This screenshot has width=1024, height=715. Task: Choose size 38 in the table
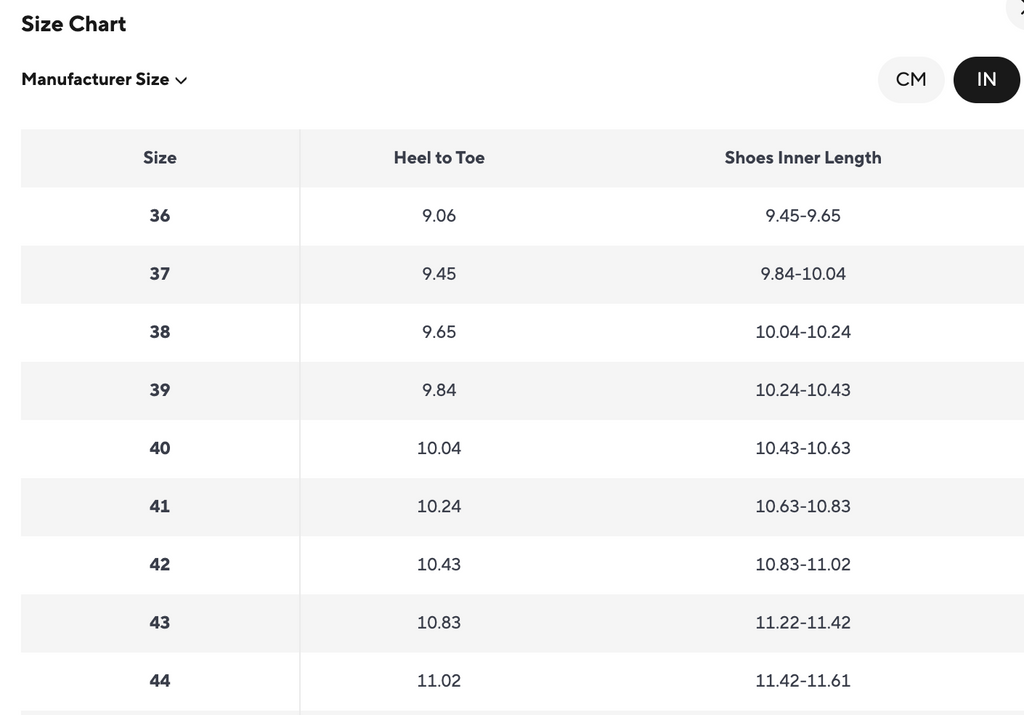pos(160,332)
